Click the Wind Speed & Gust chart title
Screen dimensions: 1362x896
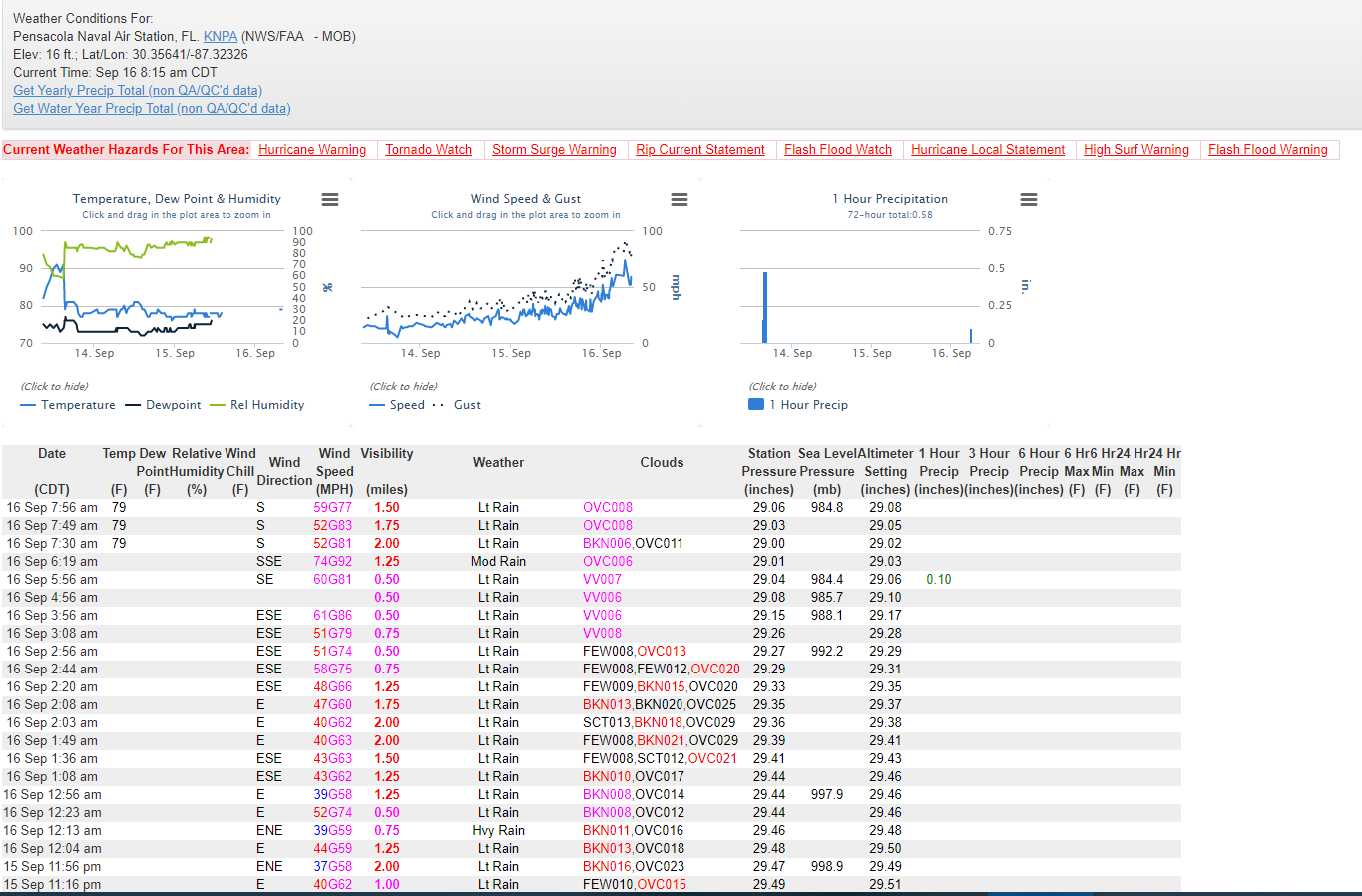pos(526,199)
